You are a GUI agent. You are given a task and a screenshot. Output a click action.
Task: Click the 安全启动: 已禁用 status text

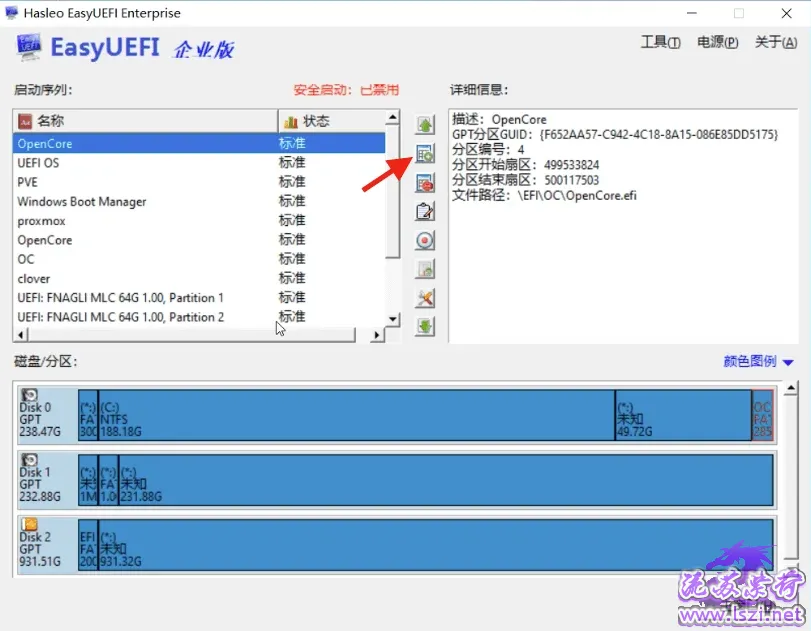point(346,90)
